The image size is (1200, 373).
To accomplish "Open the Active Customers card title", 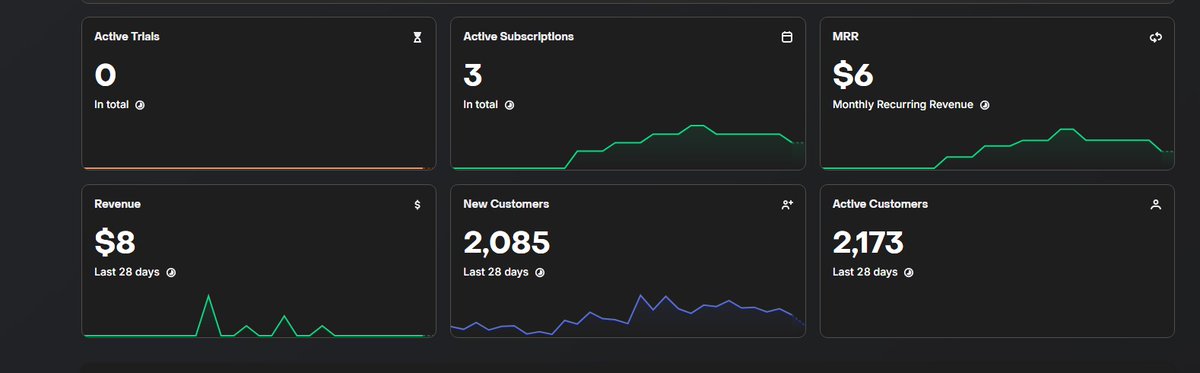I will click(x=880, y=204).
